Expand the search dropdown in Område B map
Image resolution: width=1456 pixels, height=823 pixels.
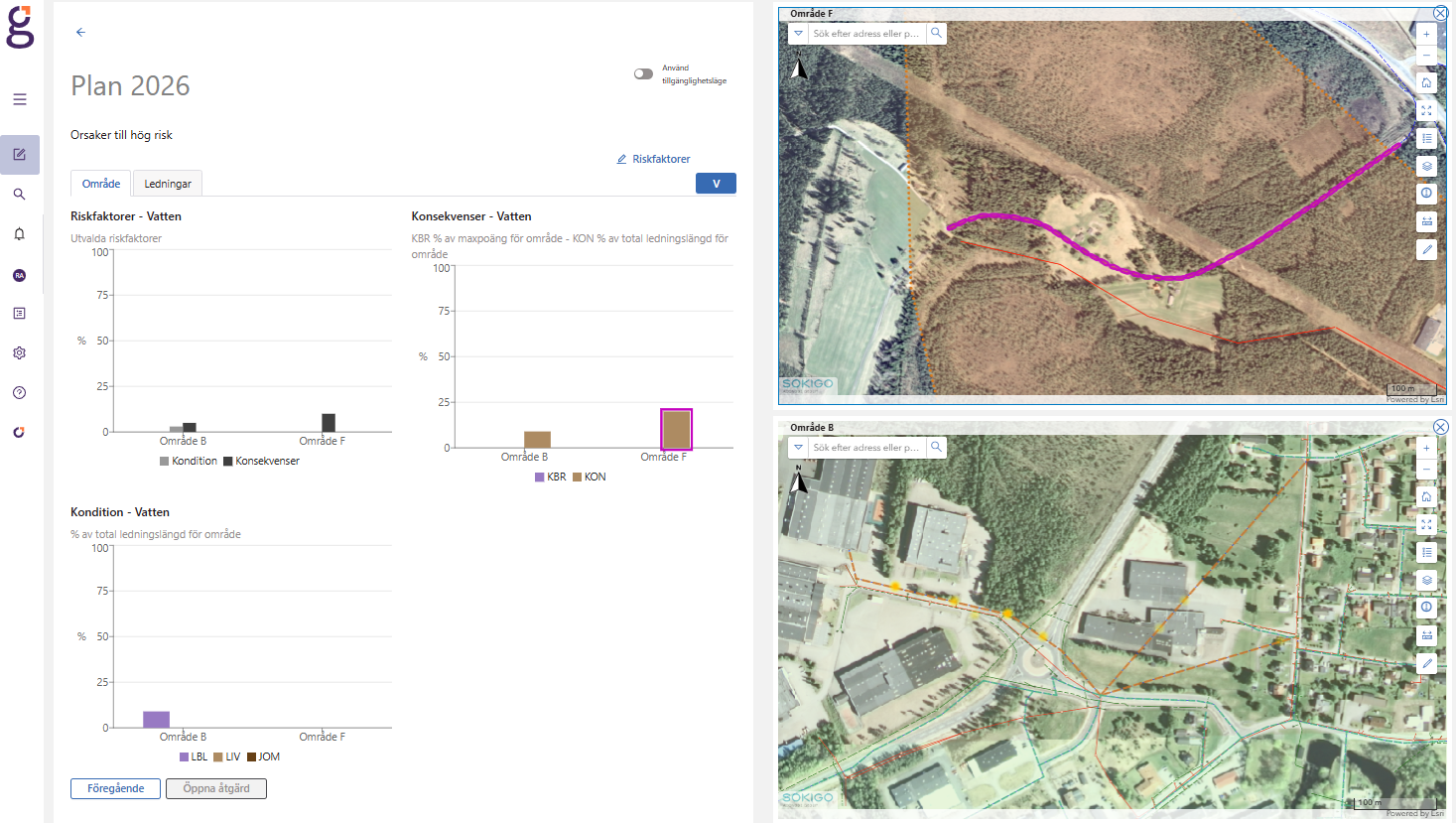click(x=798, y=448)
